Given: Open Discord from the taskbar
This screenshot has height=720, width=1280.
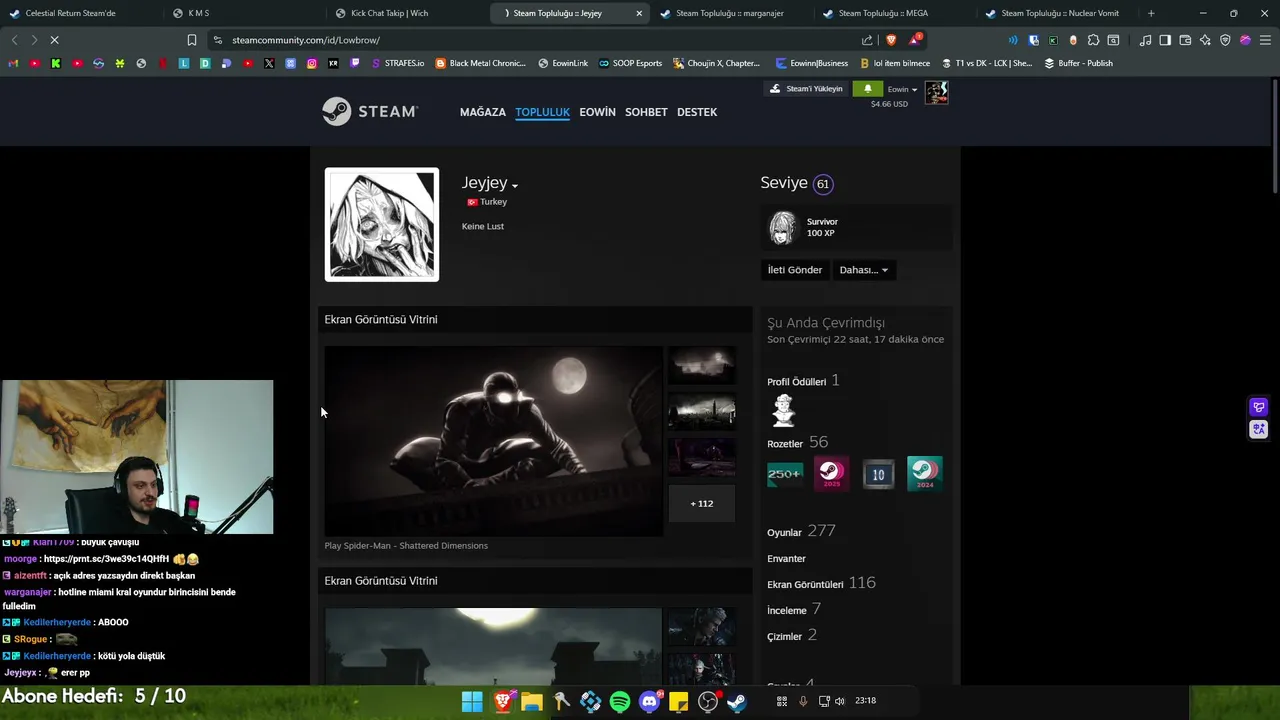Looking at the screenshot, I should (x=649, y=701).
